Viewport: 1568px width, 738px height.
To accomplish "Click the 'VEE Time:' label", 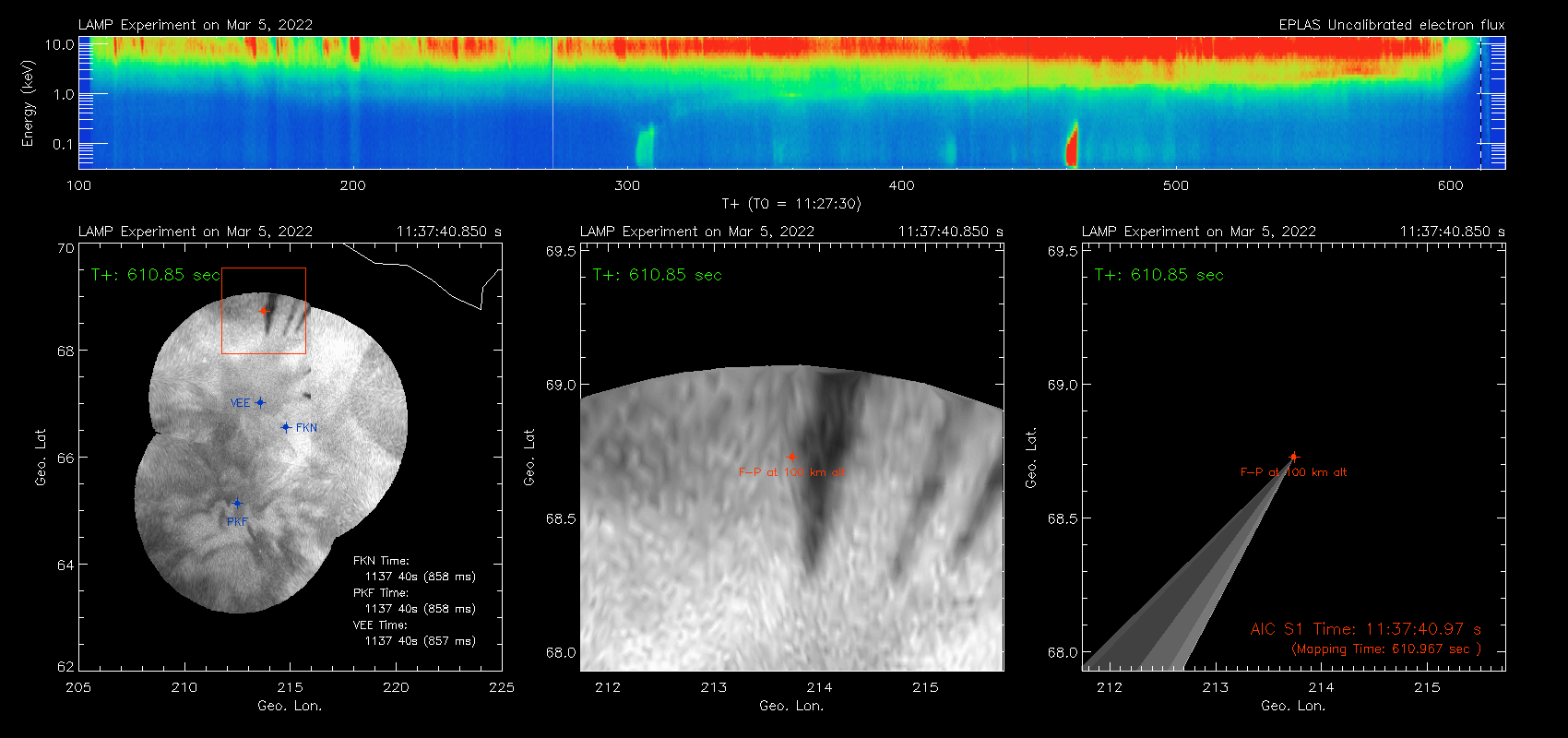I will [380, 625].
